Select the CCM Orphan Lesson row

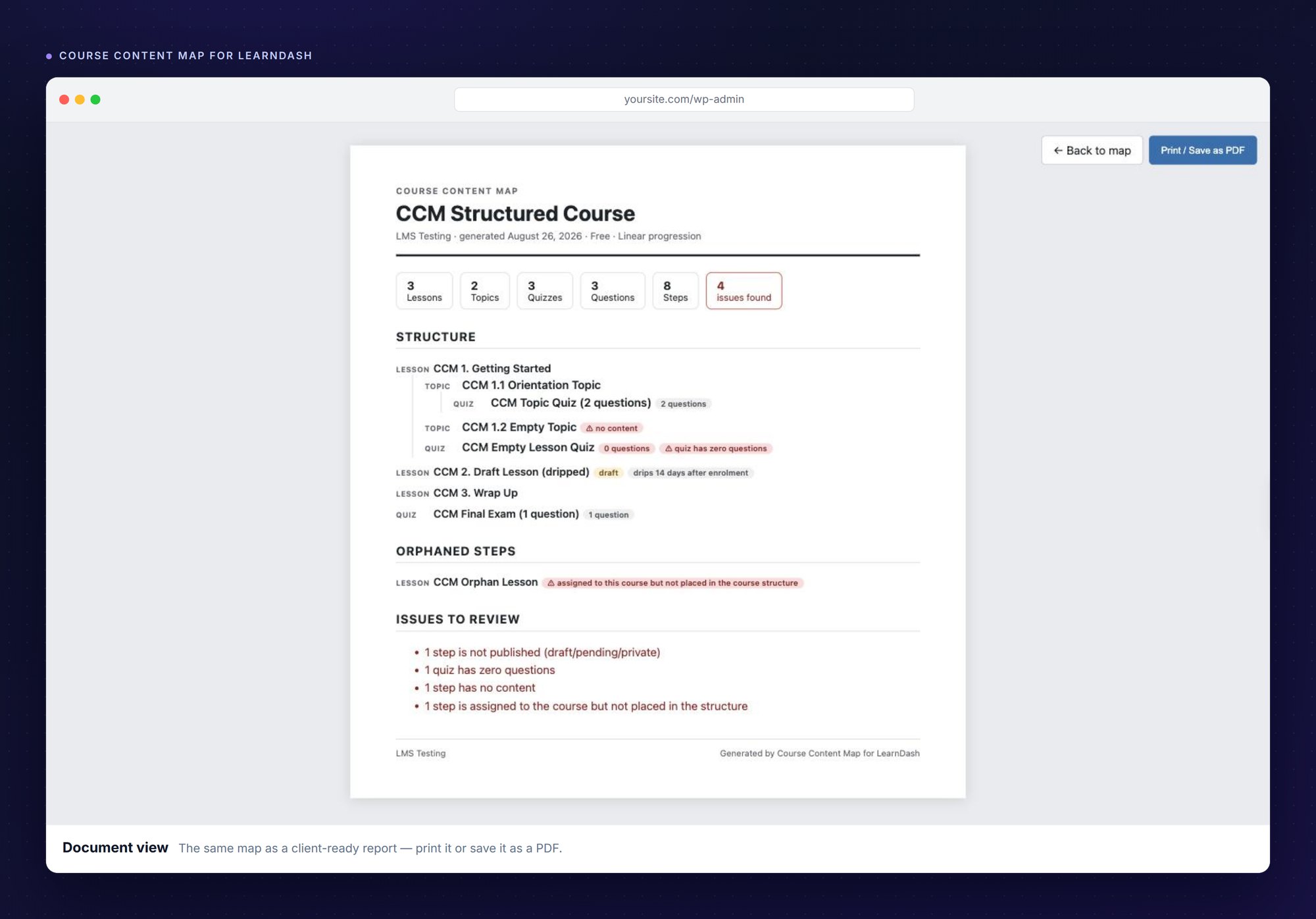pos(485,583)
